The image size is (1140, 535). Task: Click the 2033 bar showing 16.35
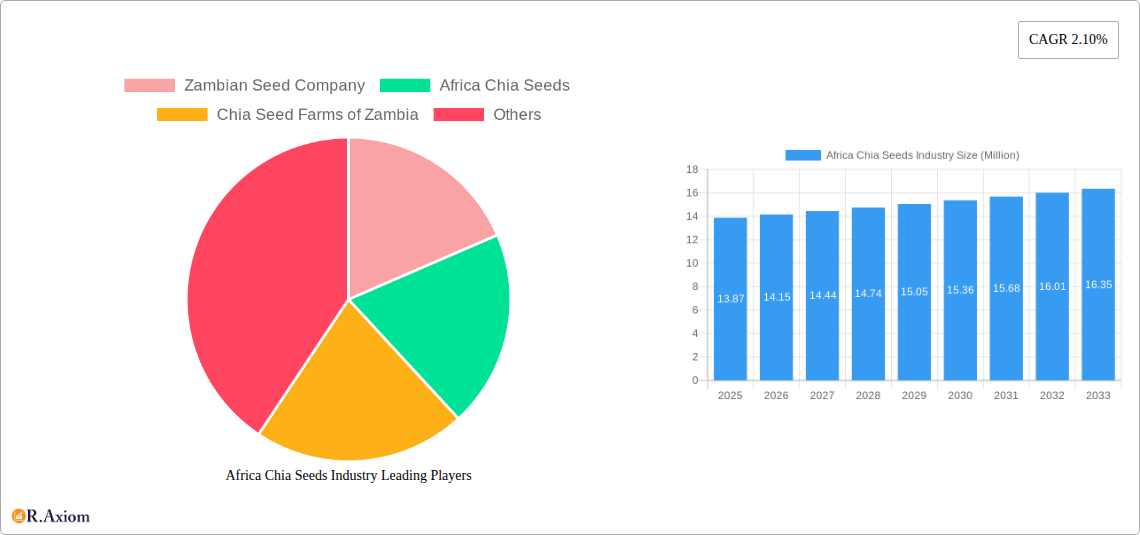[1099, 284]
